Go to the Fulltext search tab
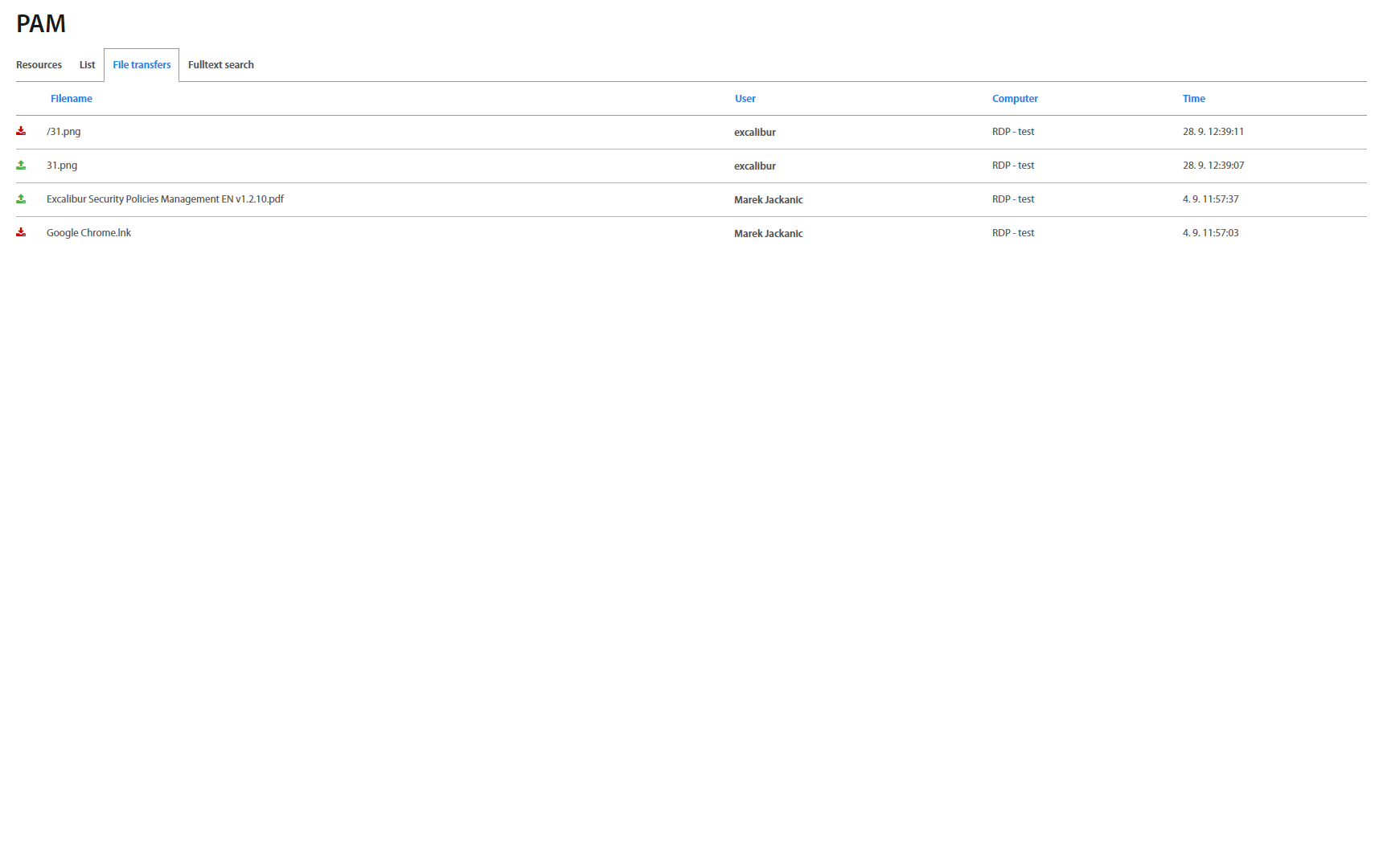The width and height of the screenshot is (1383, 868). tap(220, 65)
